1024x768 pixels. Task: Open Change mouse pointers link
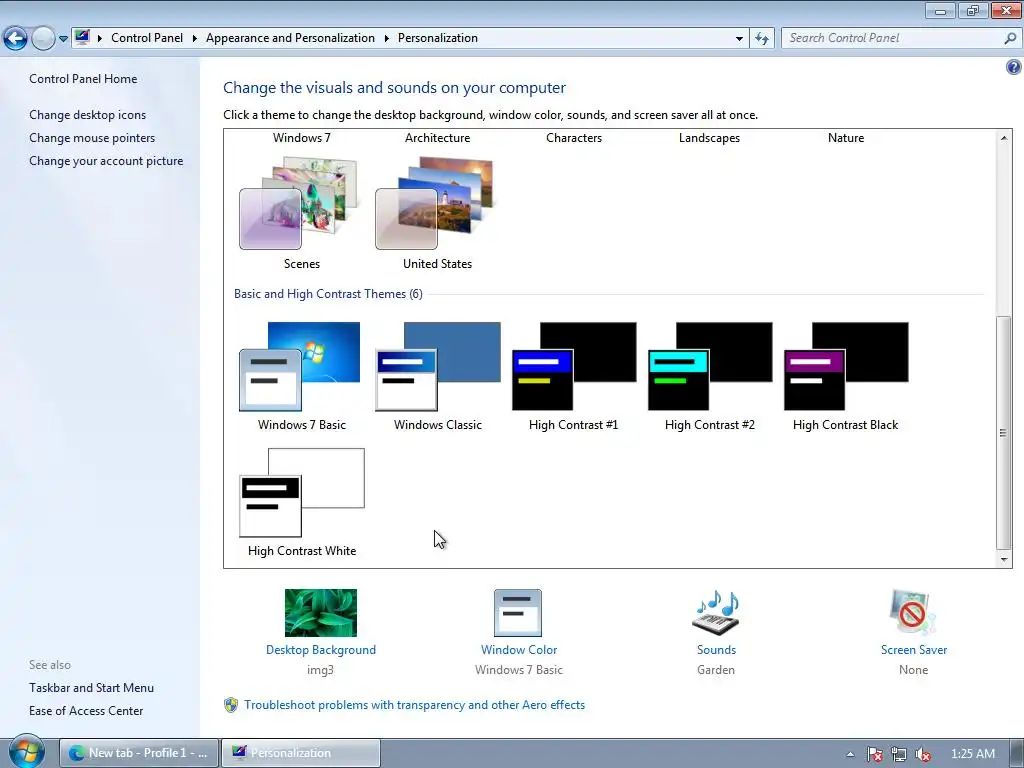pyautogui.click(x=92, y=138)
